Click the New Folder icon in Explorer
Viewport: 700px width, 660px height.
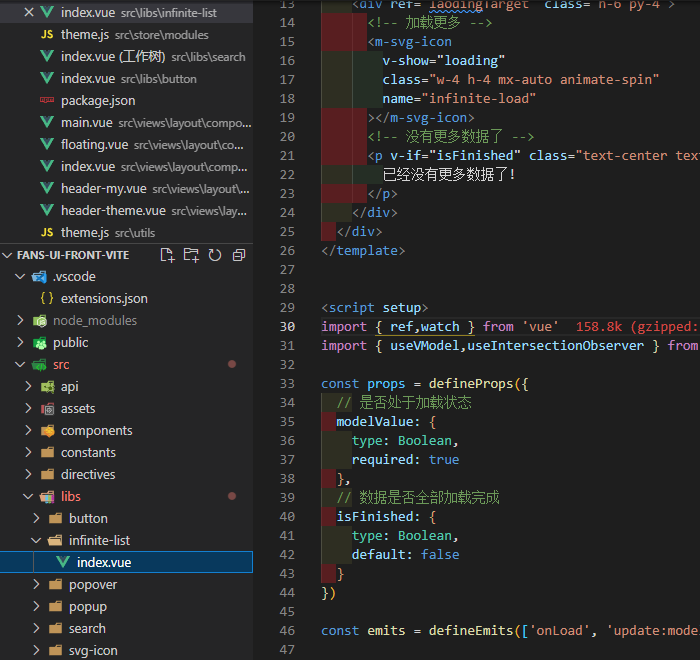[x=192, y=255]
